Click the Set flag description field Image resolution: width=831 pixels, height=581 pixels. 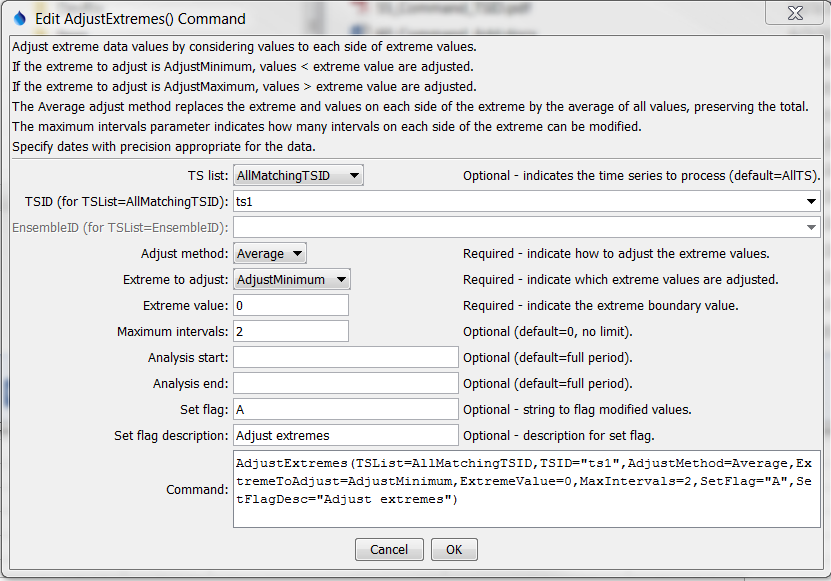point(345,435)
